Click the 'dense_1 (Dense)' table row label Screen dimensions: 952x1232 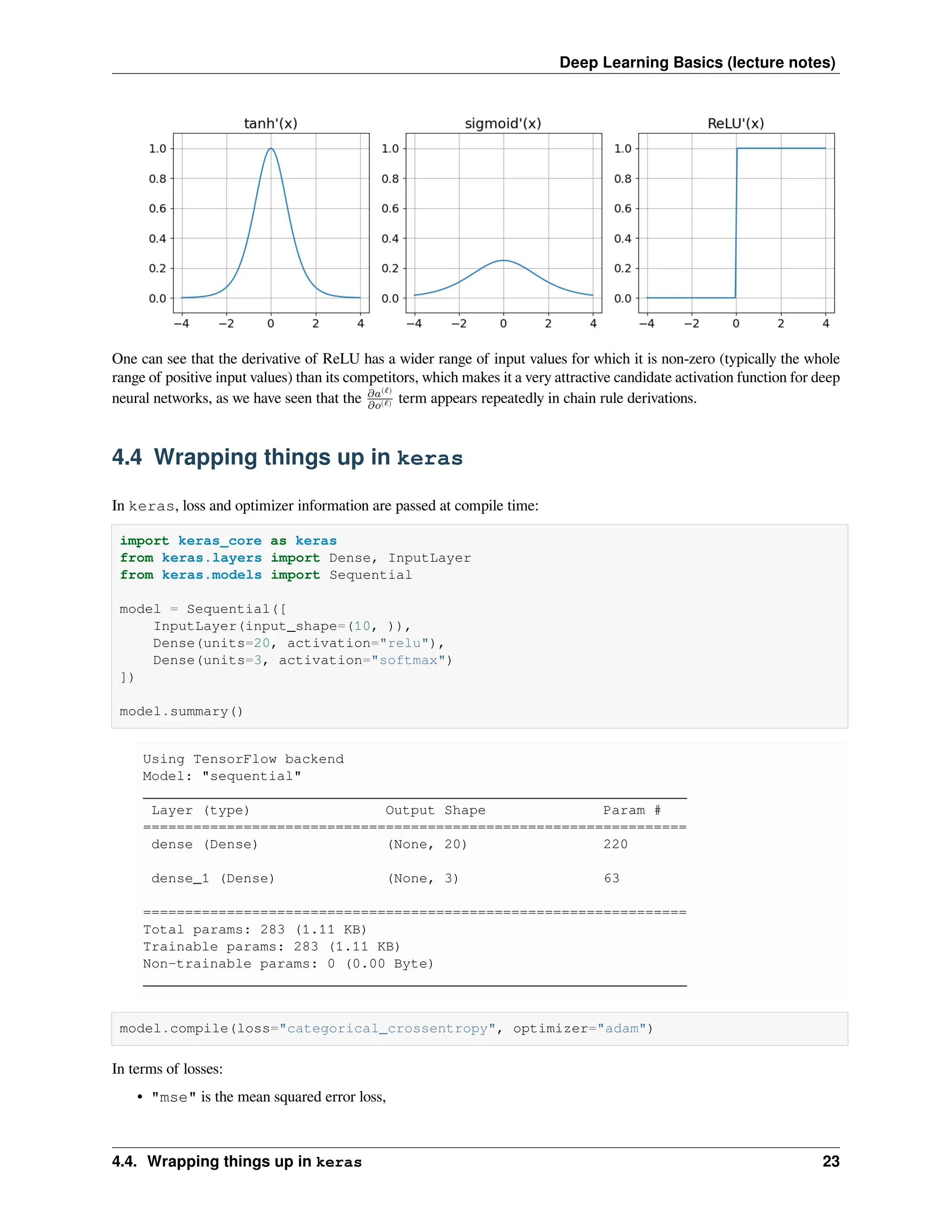[213, 878]
